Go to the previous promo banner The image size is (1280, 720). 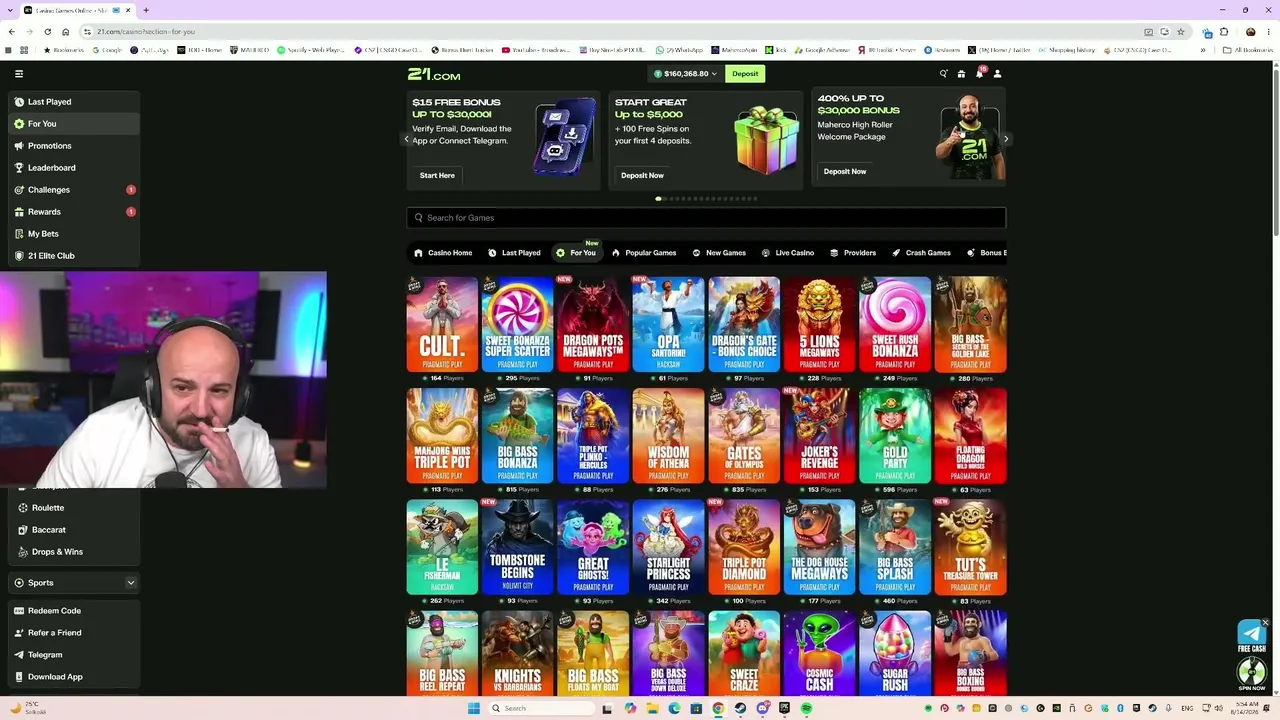click(406, 140)
